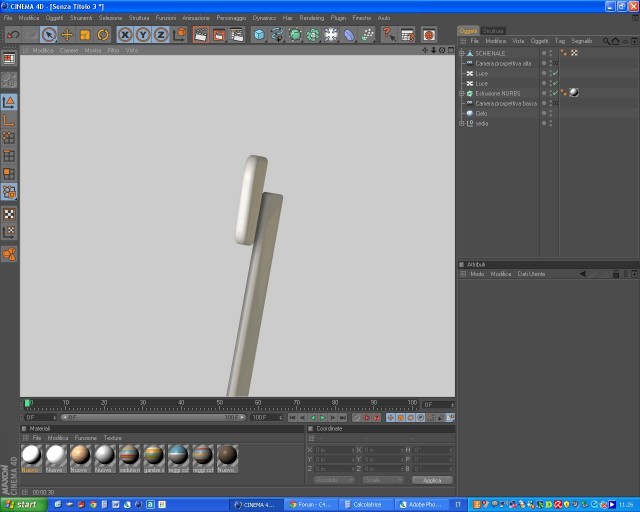The height and width of the screenshot is (512, 640).
Task: Select the object axis mode icon
Action: click(x=9, y=120)
